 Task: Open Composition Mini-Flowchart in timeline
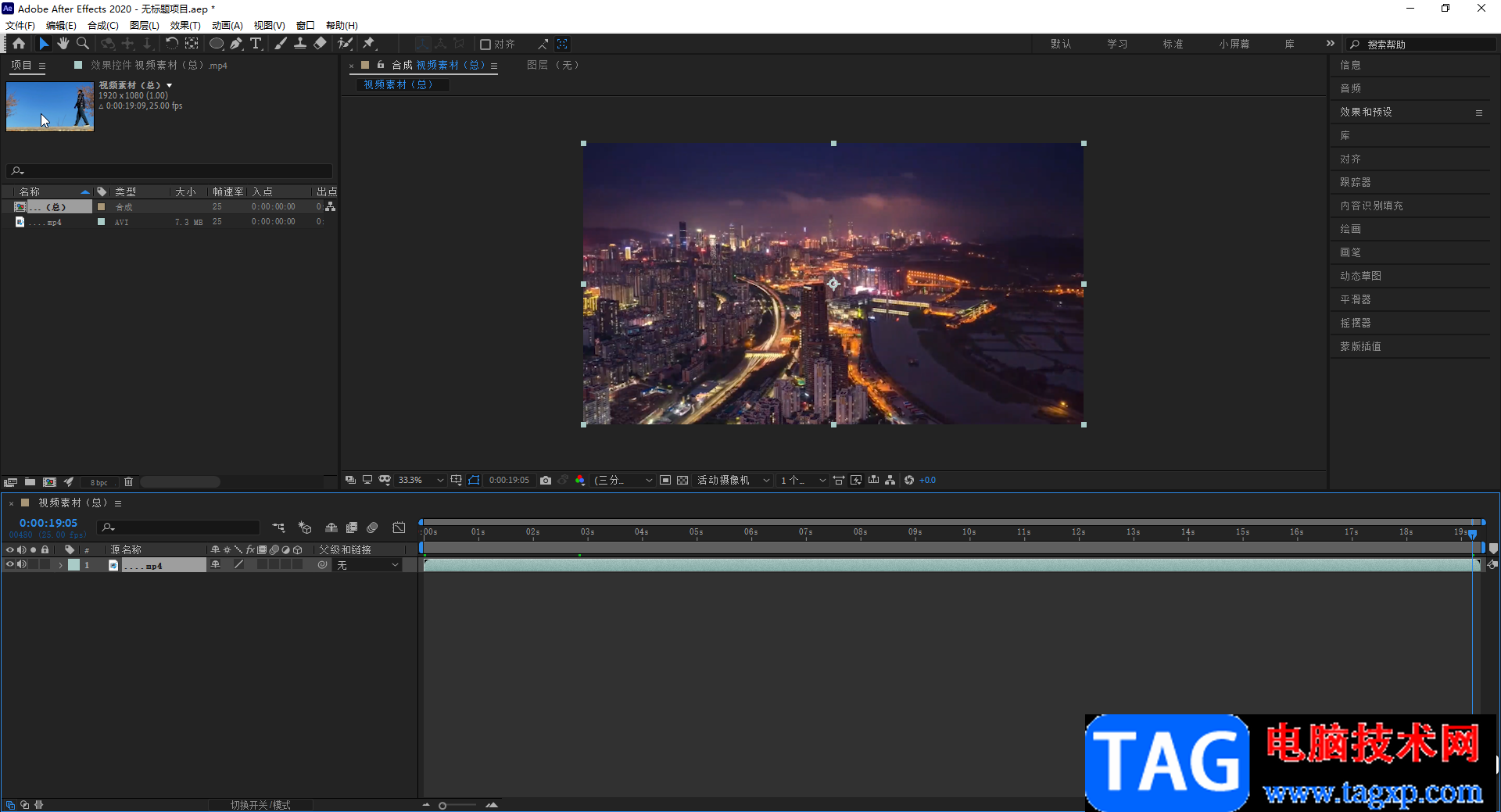[278, 528]
